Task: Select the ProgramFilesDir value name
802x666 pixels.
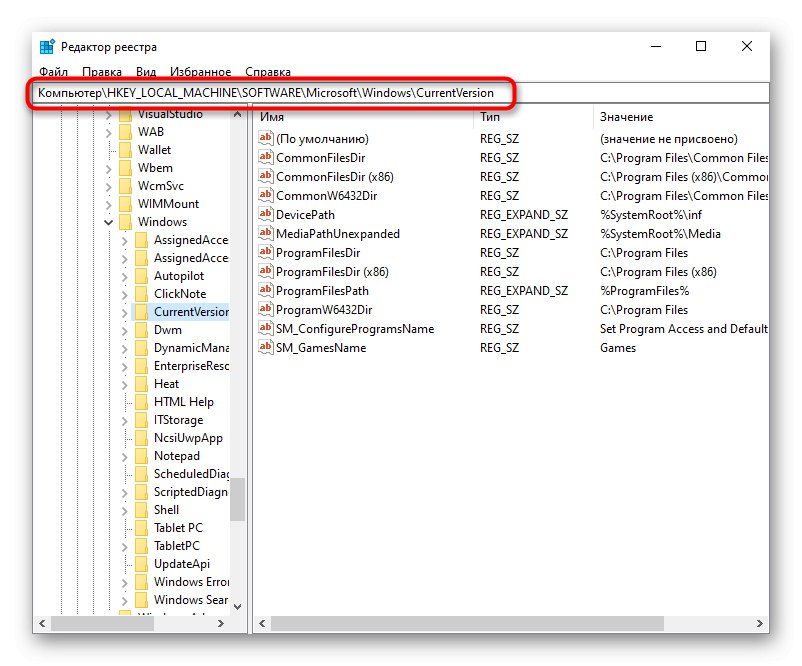Action: (x=318, y=253)
